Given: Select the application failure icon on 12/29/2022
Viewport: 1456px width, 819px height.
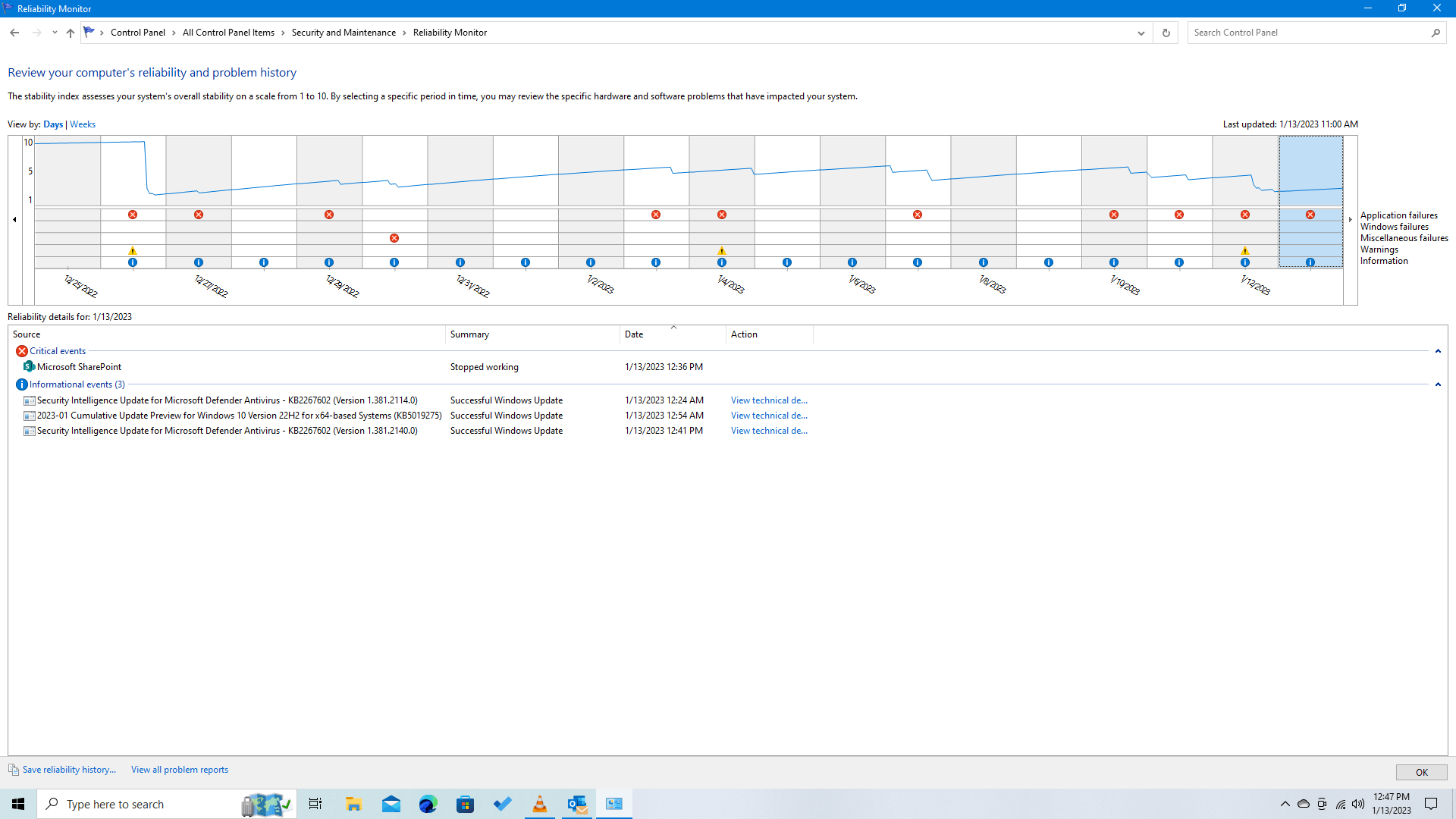Looking at the screenshot, I should tap(329, 215).
